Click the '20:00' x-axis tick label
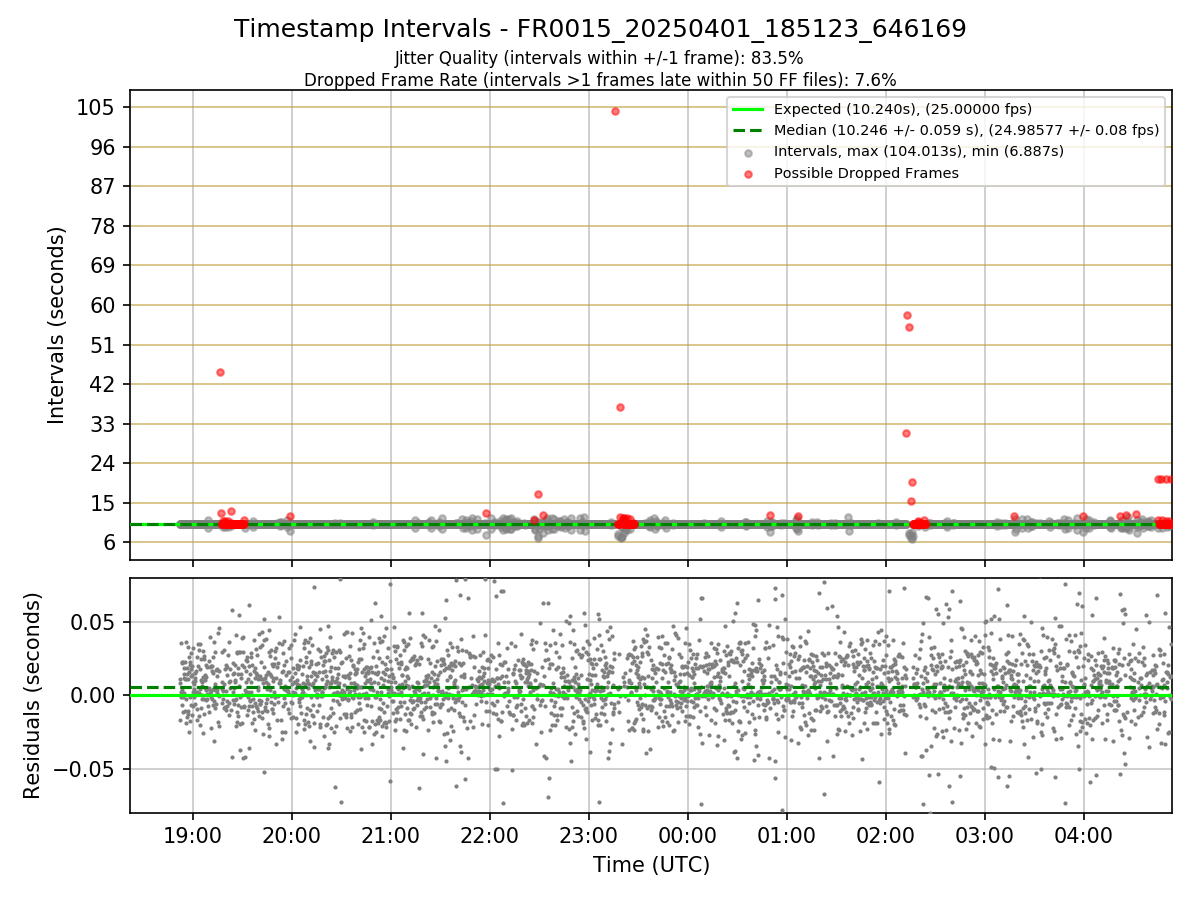 (x=292, y=835)
